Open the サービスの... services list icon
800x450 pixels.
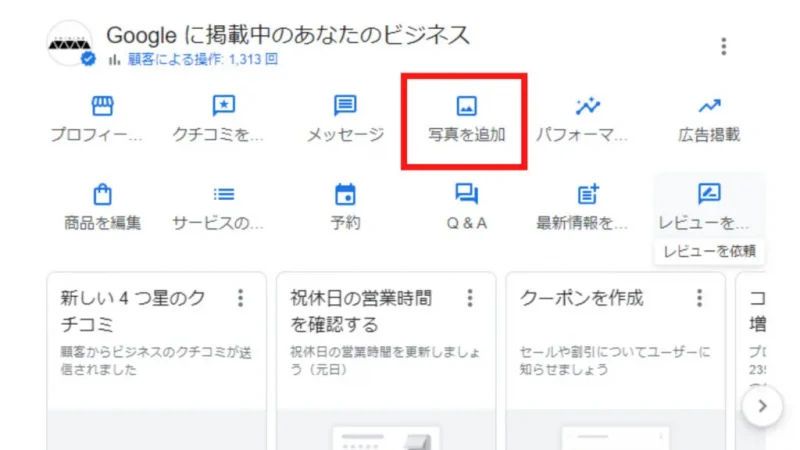(x=223, y=194)
